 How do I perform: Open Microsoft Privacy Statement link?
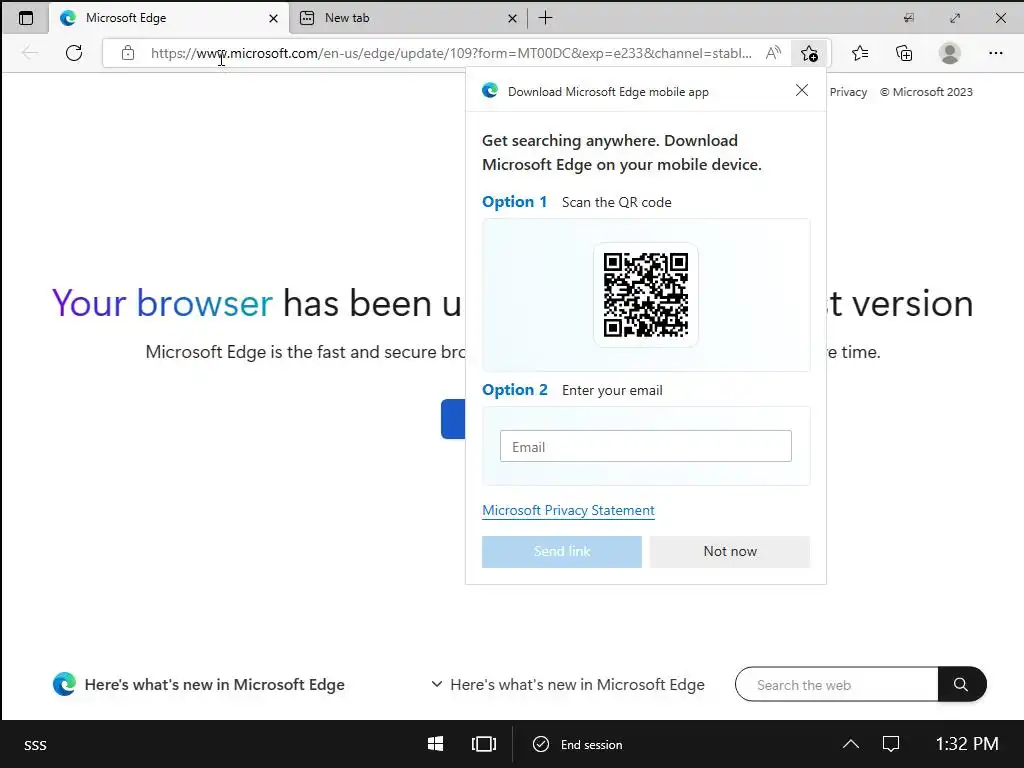click(568, 510)
